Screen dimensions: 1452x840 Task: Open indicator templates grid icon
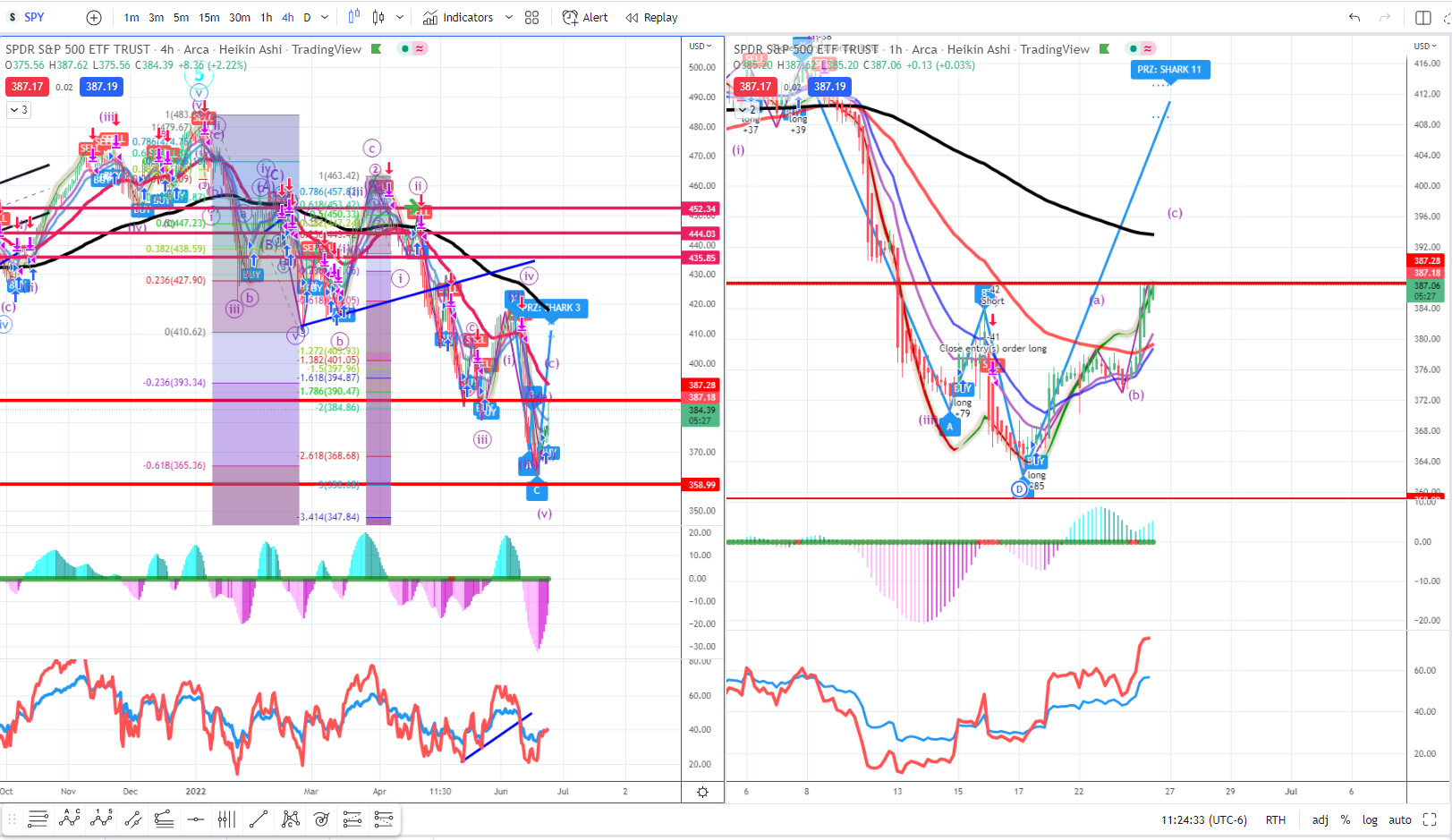531,17
